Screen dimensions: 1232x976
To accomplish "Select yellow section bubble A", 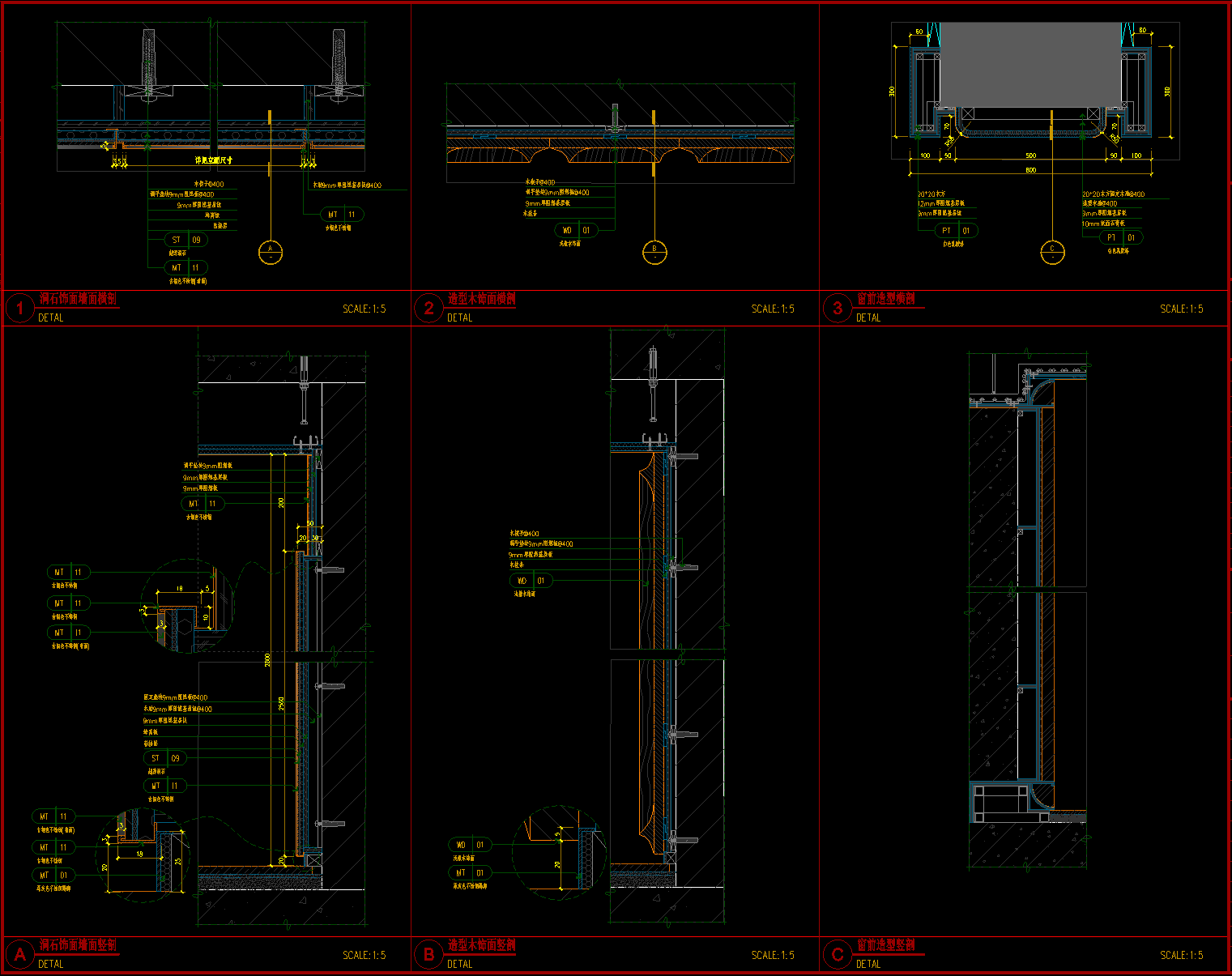I will [271, 253].
